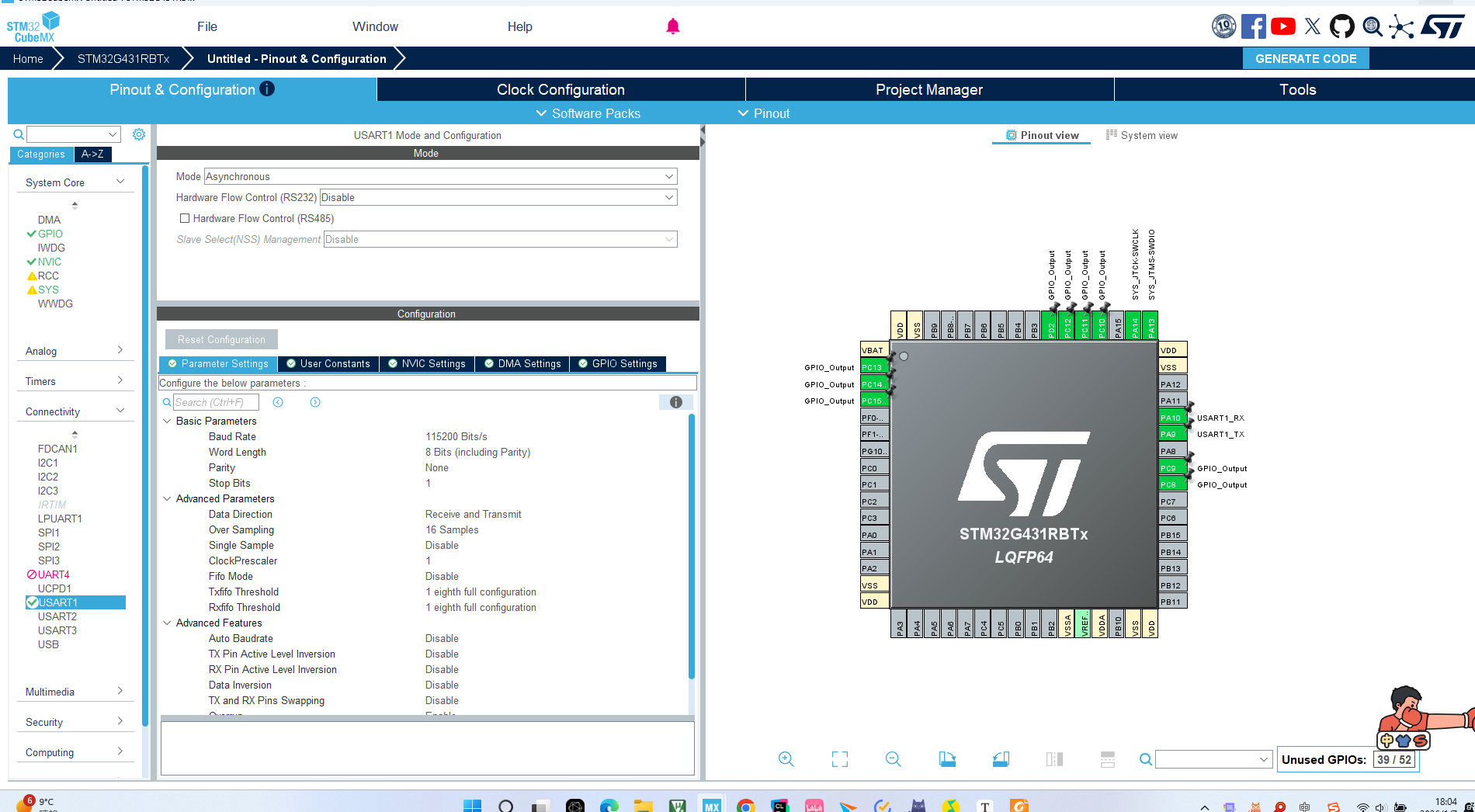This screenshot has width=1475, height=812.
Task: Open the YouTube icon link
Action: click(x=1282, y=26)
